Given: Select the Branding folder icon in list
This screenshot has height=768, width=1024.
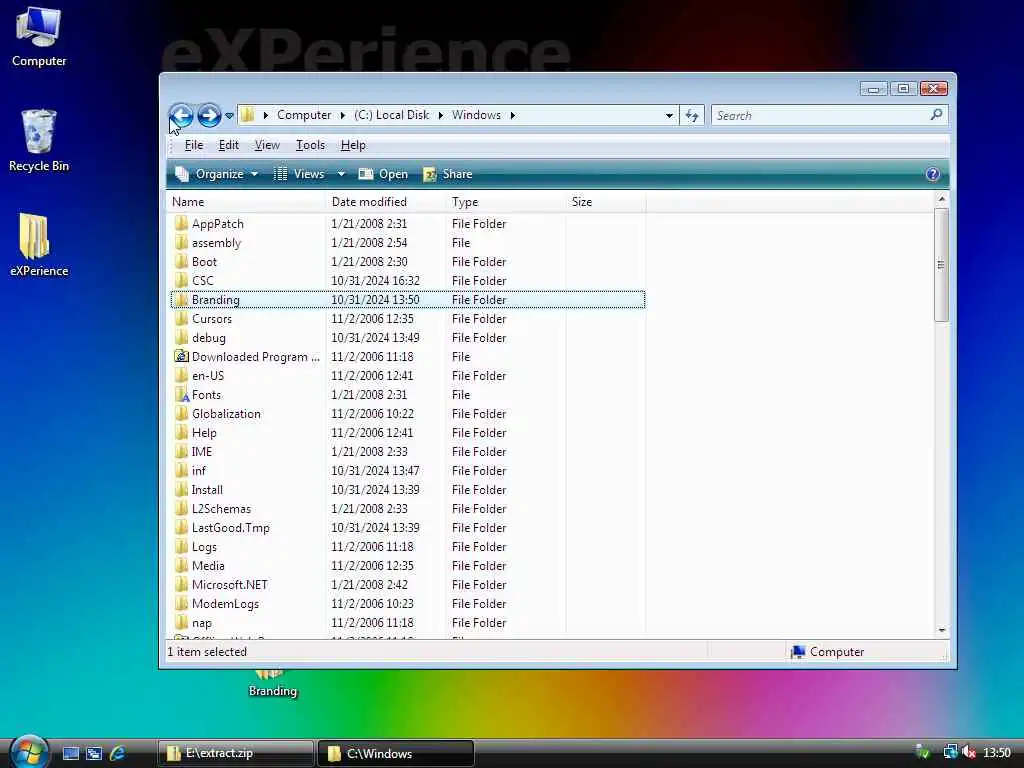Looking at the screenshot, I should coord(182,299).
